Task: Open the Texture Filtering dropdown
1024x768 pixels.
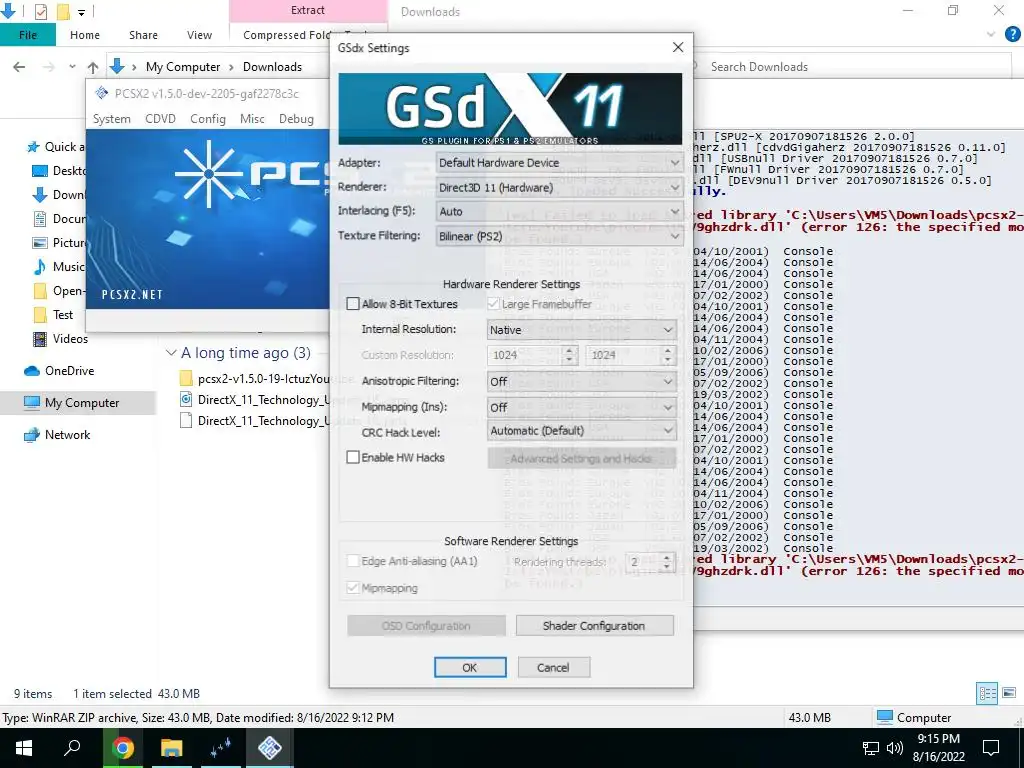Action: (559, 236)
